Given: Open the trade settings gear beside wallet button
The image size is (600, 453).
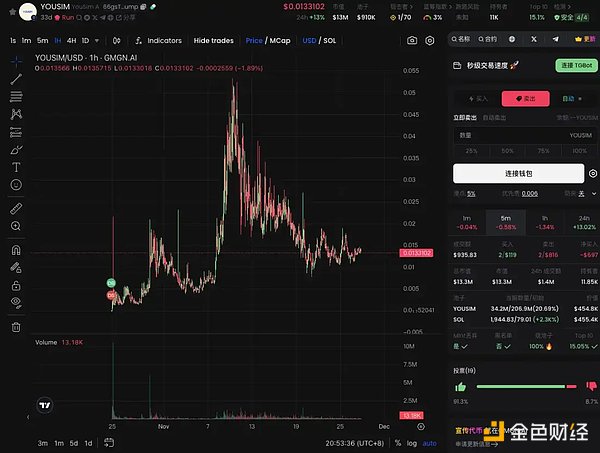Looking at the screenshot, I should tap(593, 174).
